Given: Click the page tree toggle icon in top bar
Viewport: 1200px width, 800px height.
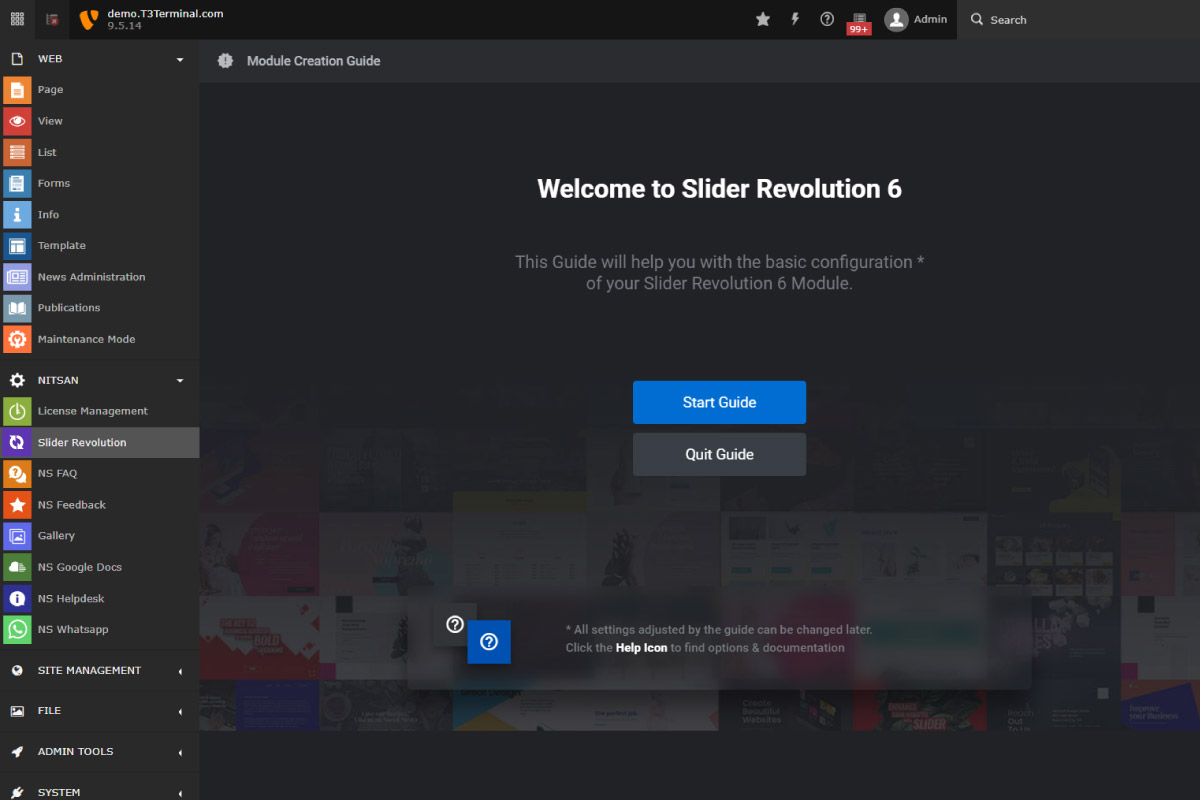Looking at the screenshot, I should click(52, 19).
